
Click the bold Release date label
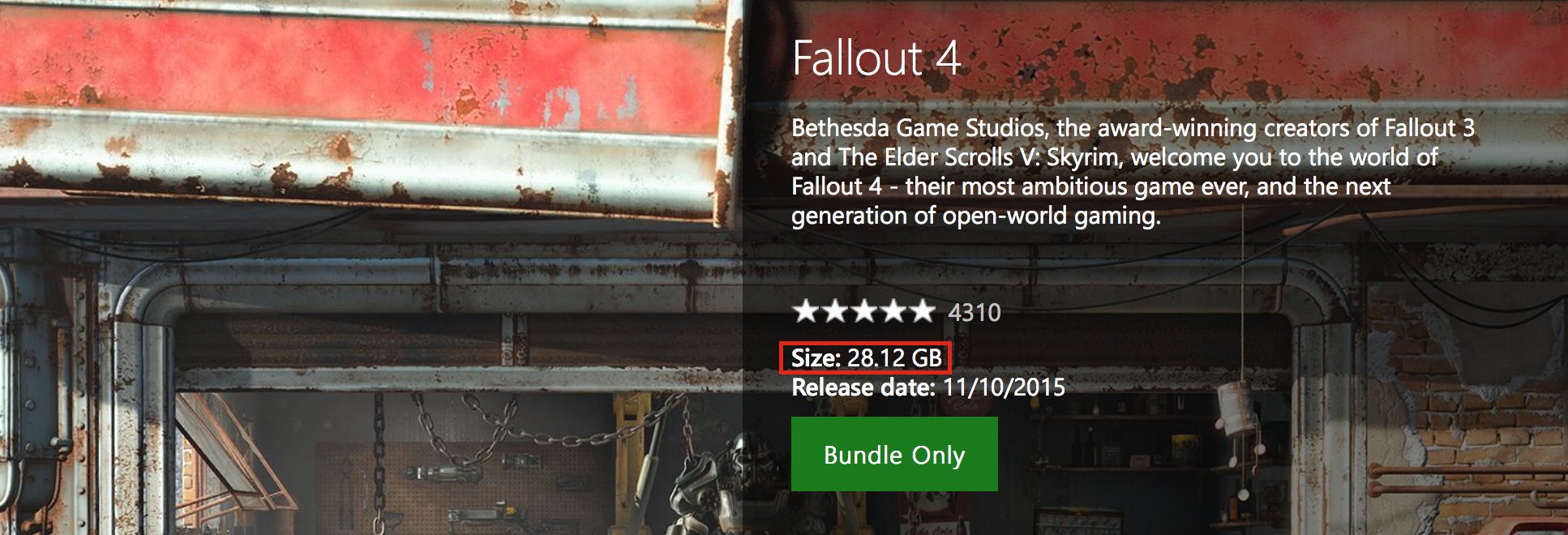(x=863, y=387)
